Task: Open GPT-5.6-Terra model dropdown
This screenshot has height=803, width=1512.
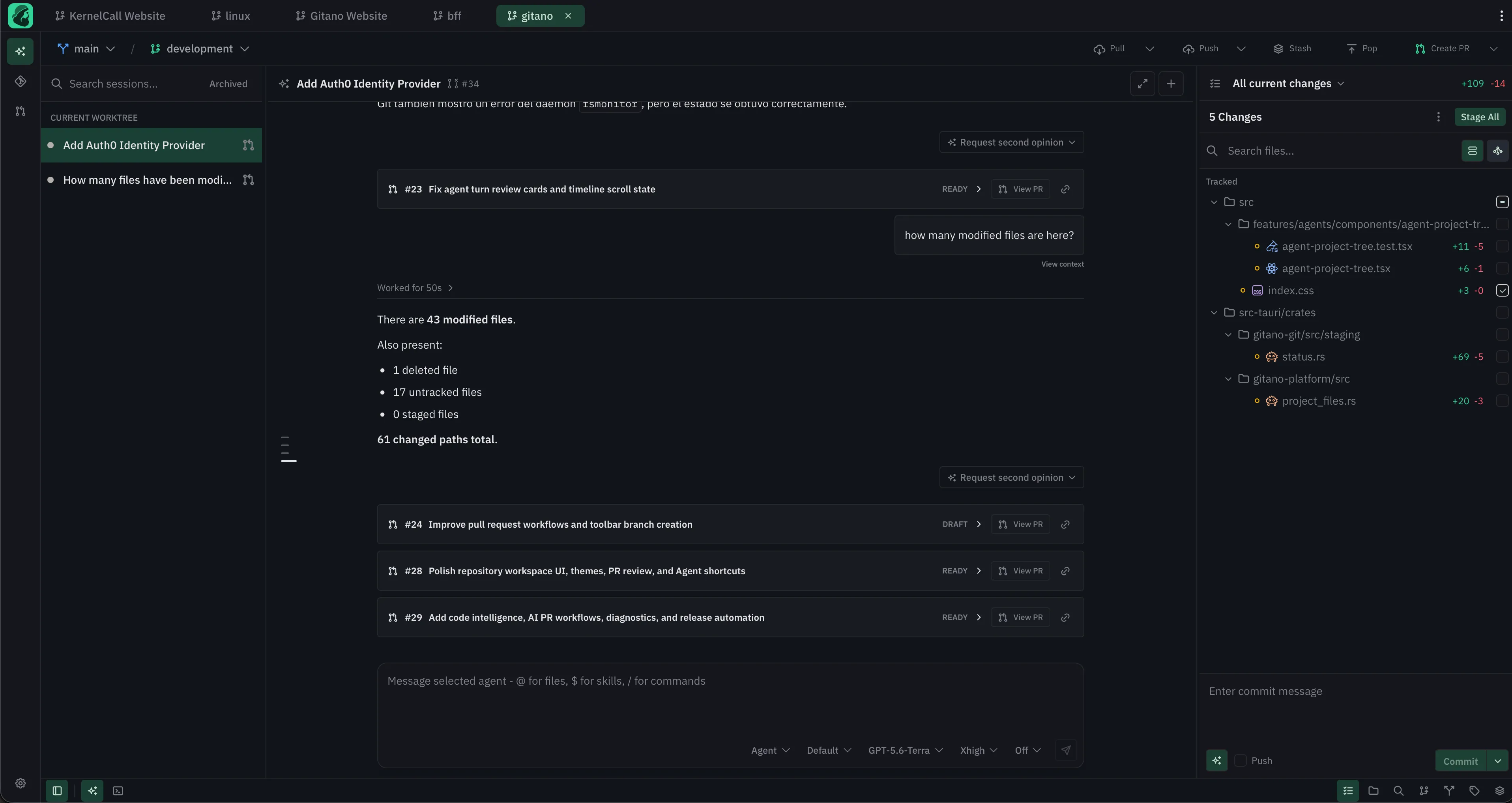Action: (905, 750)
